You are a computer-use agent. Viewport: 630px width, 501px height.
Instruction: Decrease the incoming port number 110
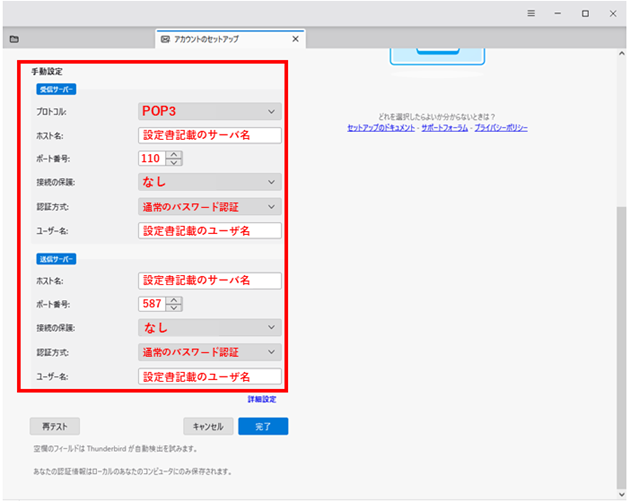(175, 162)
